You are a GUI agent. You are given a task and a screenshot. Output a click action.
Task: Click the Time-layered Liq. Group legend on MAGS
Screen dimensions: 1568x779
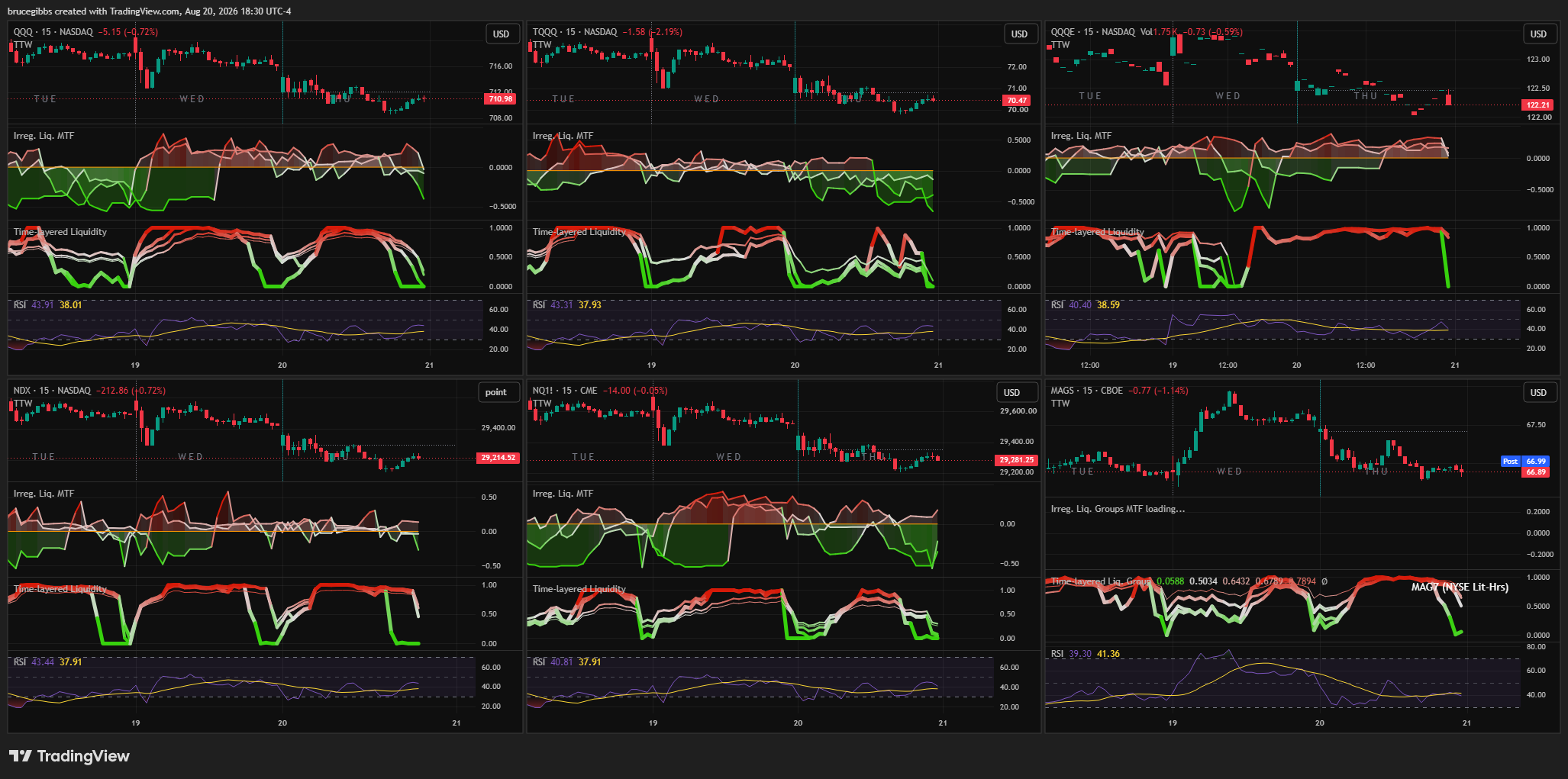pyautogui.click(x=1101, y=581)
